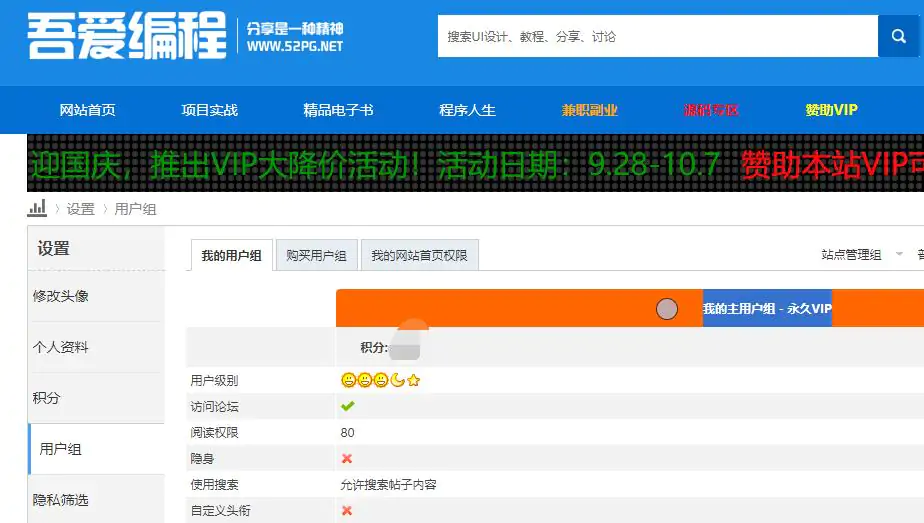Open the site logo 吾爱编程
Screen dimensions: 924x523
click(127, 36)
